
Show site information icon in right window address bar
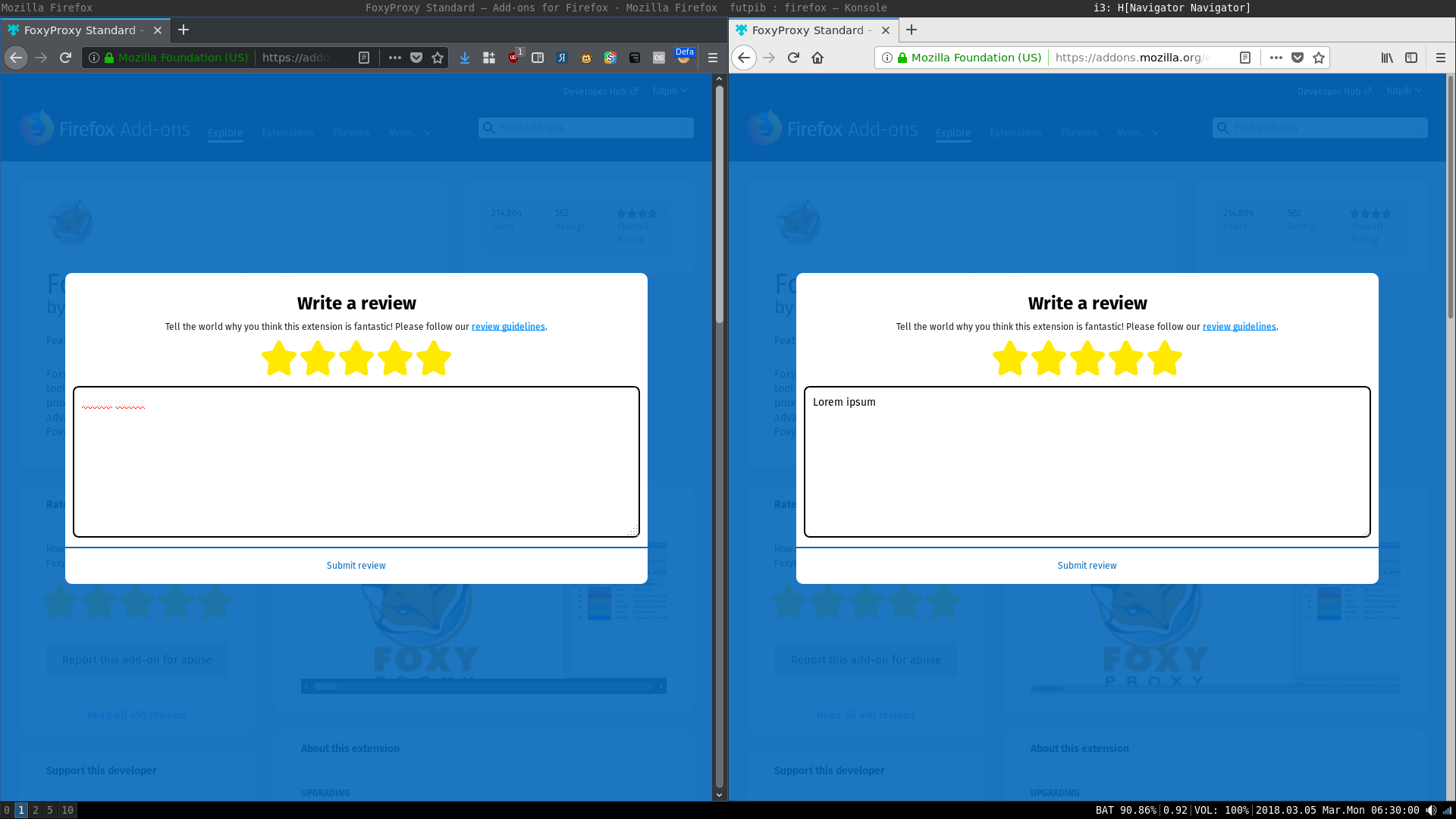coord(887,58)
